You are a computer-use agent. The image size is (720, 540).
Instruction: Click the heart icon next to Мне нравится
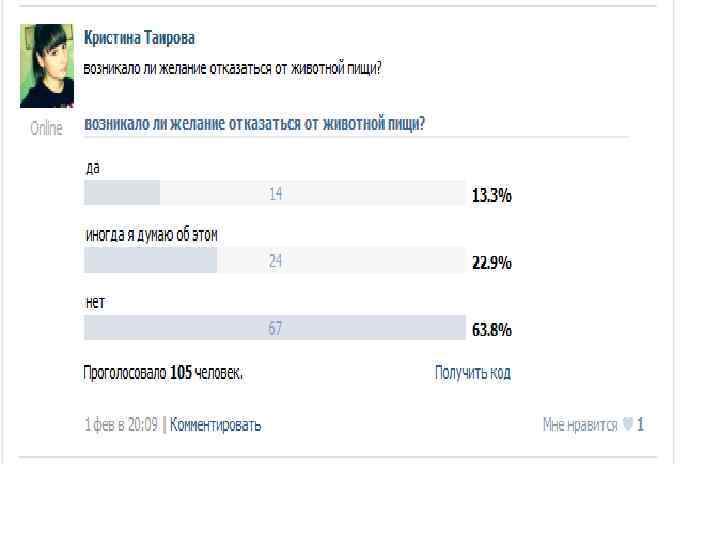point(627,425)
